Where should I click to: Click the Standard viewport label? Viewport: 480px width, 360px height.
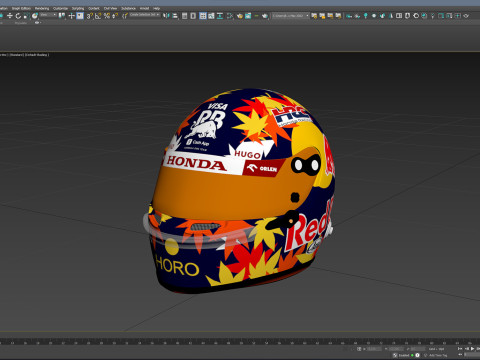tap(16, 55)
